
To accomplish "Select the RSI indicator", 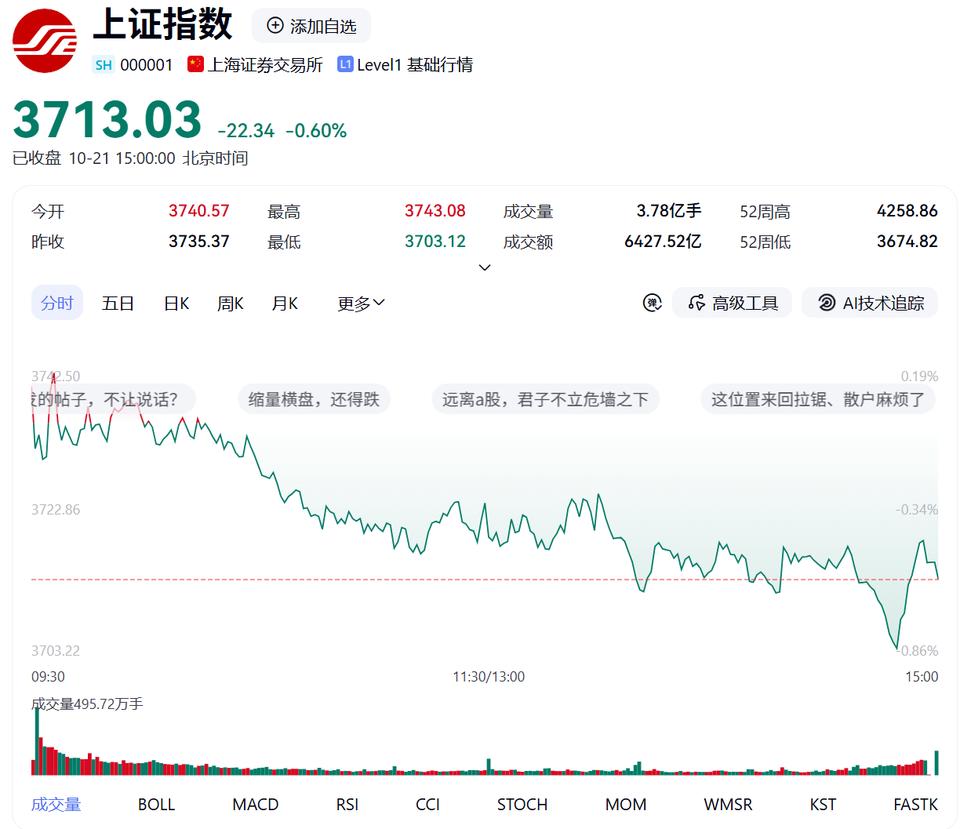I will (x=347, y=805).
